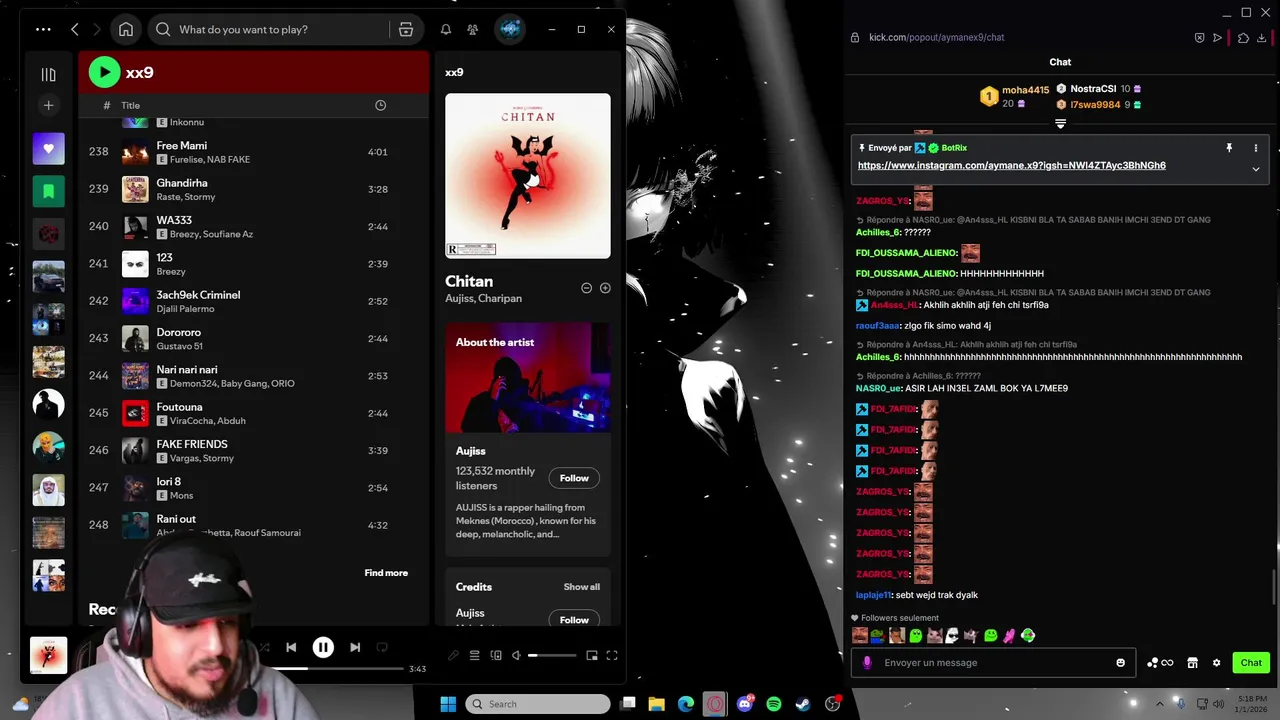Click now playing thumbnail in player bar

click(48, 655)
